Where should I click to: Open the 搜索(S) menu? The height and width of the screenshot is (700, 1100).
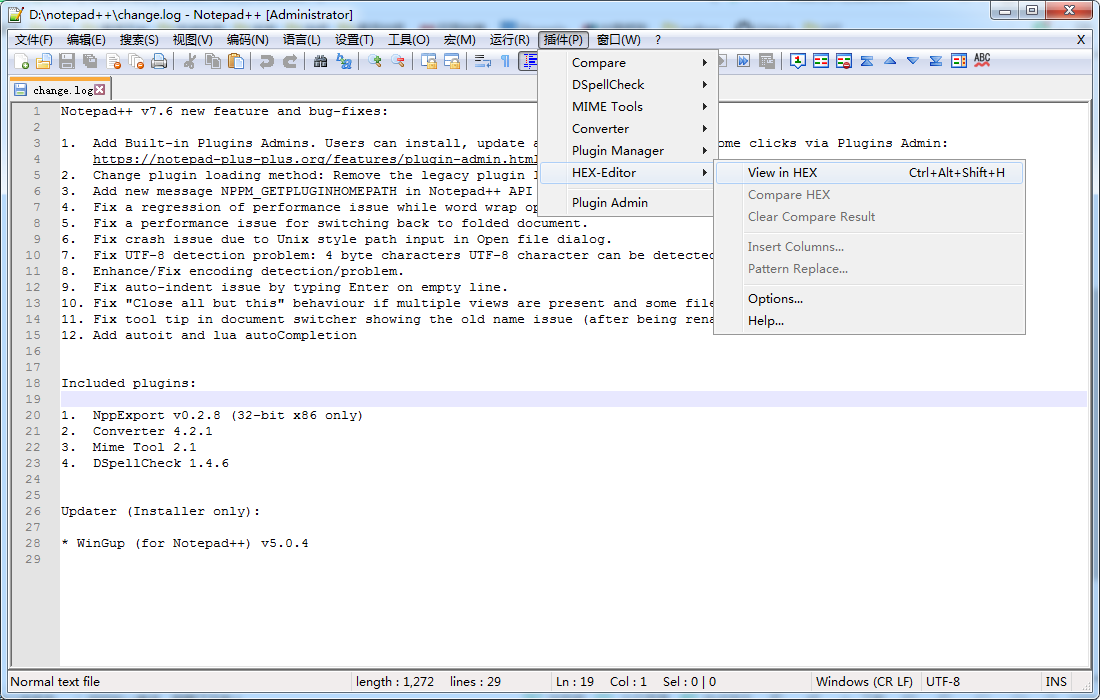[x=139, y=40]
